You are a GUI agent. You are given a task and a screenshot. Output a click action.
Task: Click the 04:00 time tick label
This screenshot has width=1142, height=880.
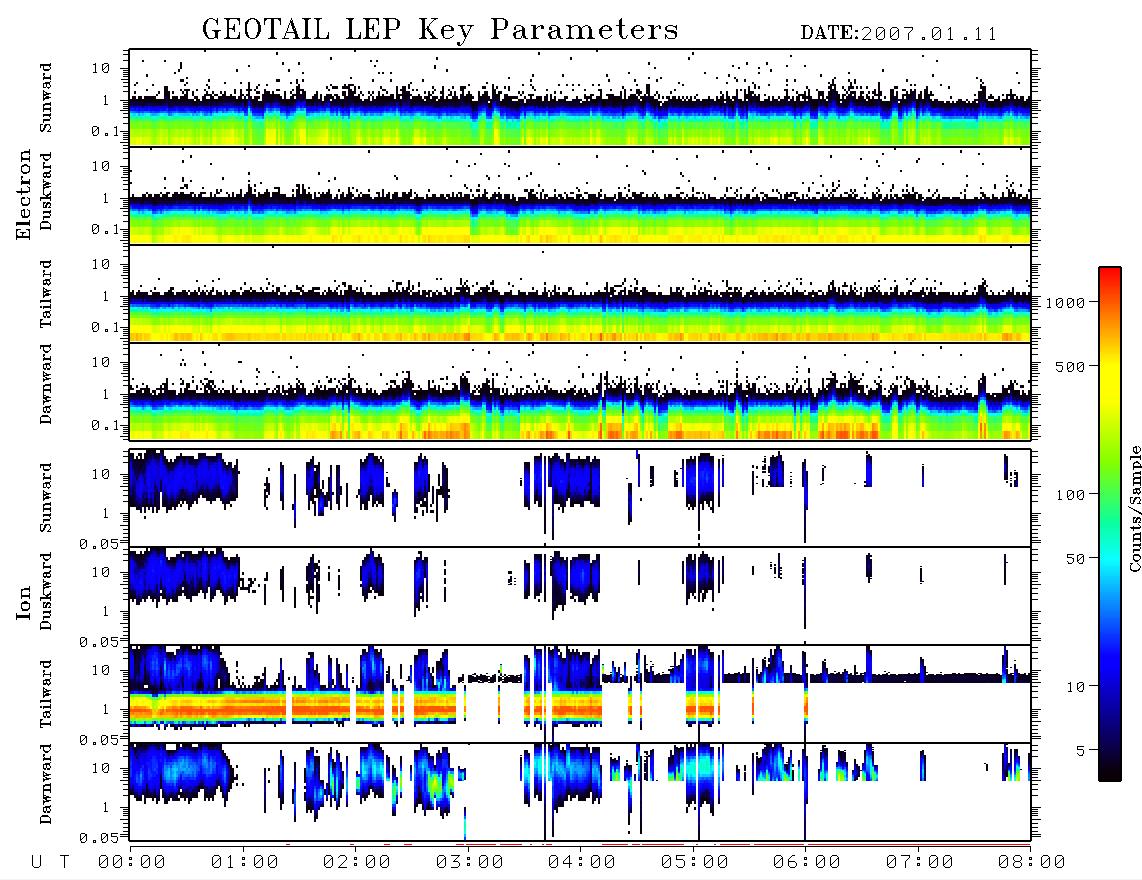tap(582, 863)
